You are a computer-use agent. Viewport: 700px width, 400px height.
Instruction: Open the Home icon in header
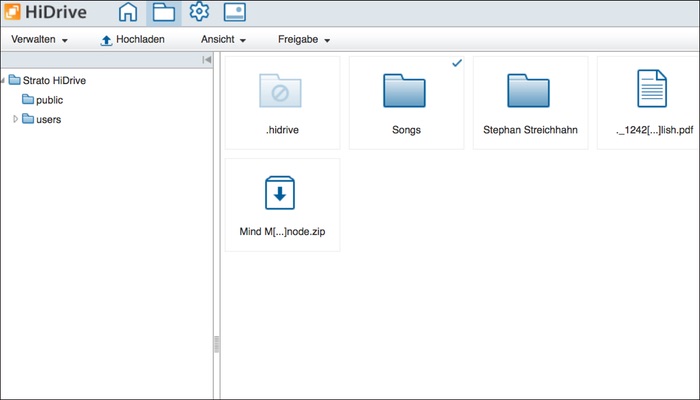click(128, 13)
